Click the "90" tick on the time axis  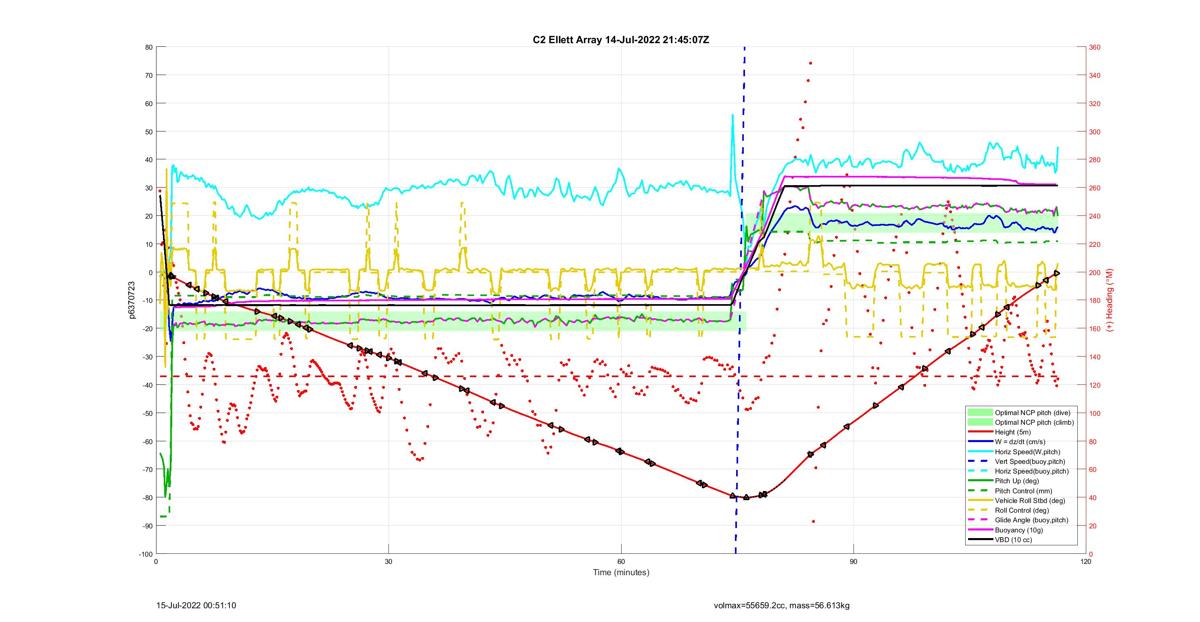pyautogui.click(x=854, y=562)
